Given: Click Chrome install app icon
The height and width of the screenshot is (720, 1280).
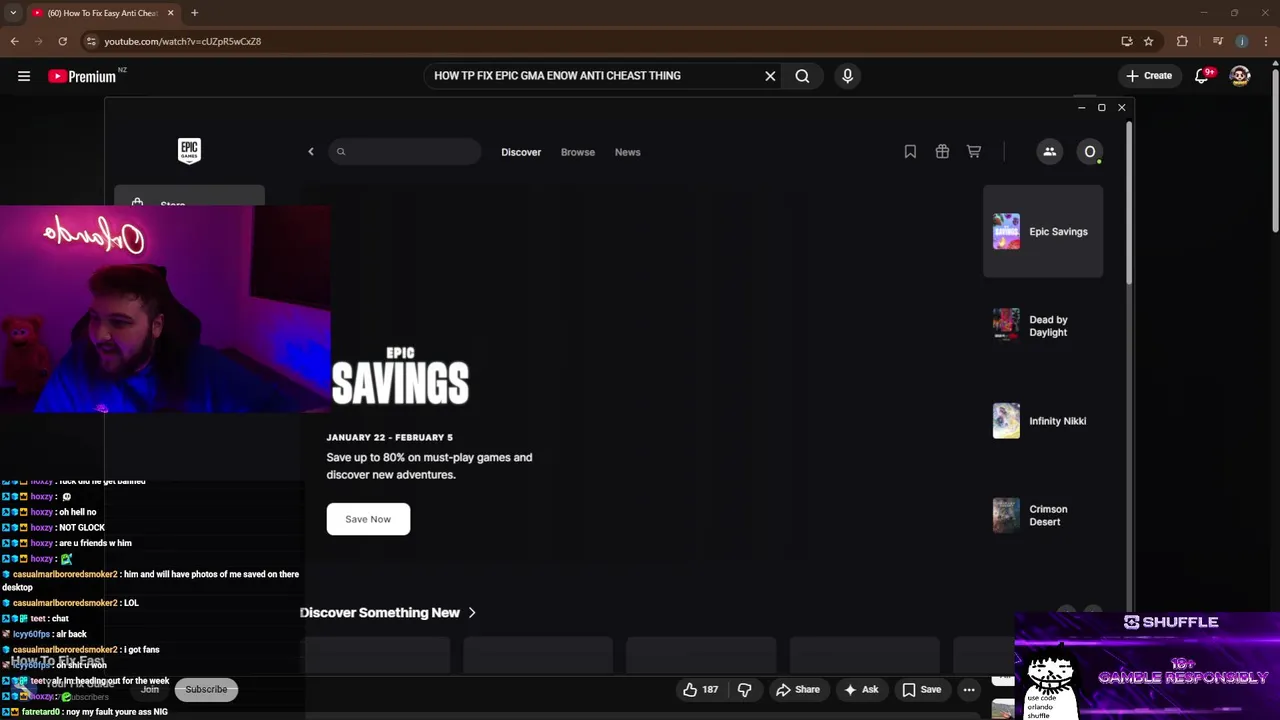Looking at the screenshot, I should (x=1127, y=41).
